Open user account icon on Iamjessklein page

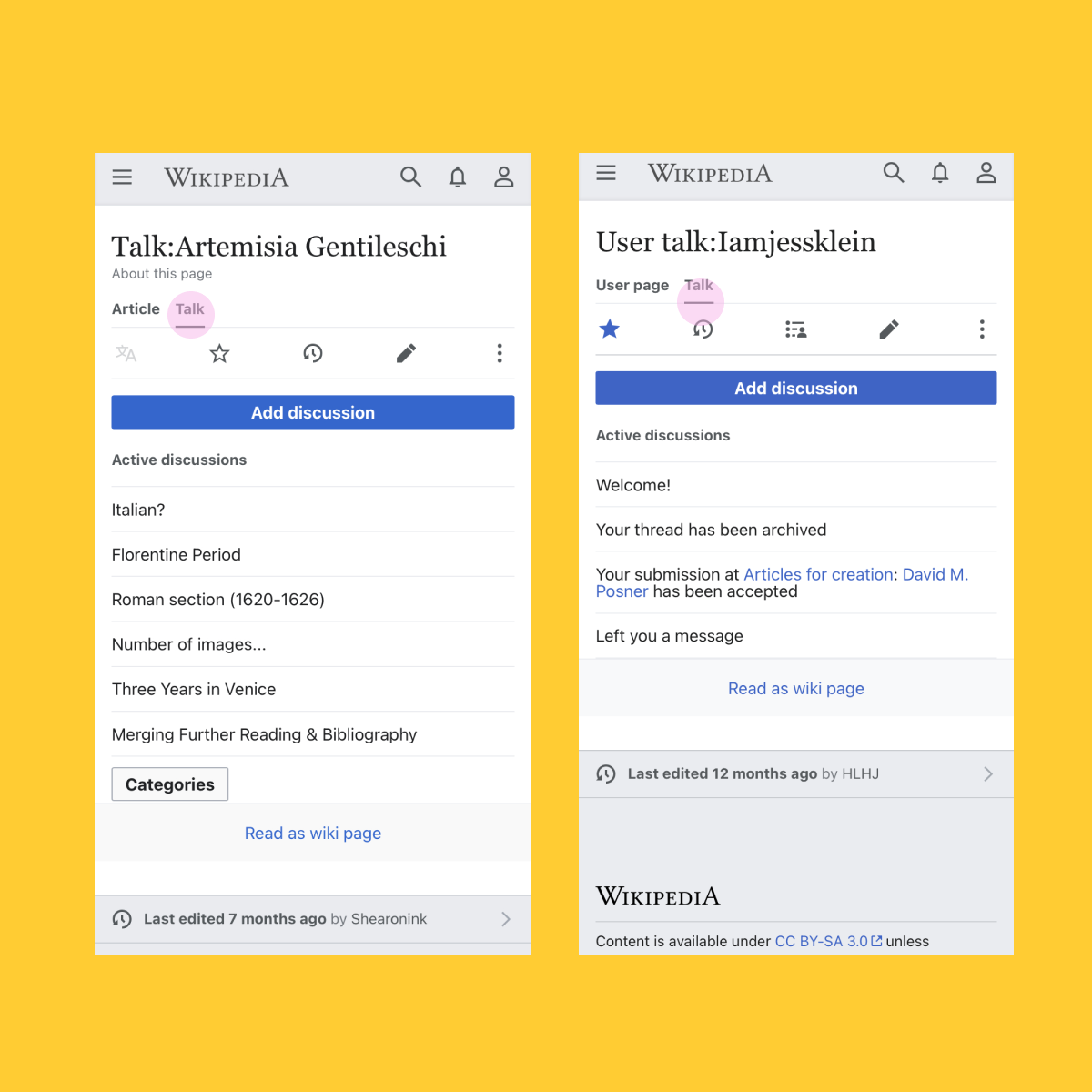[x=986, y=173]
